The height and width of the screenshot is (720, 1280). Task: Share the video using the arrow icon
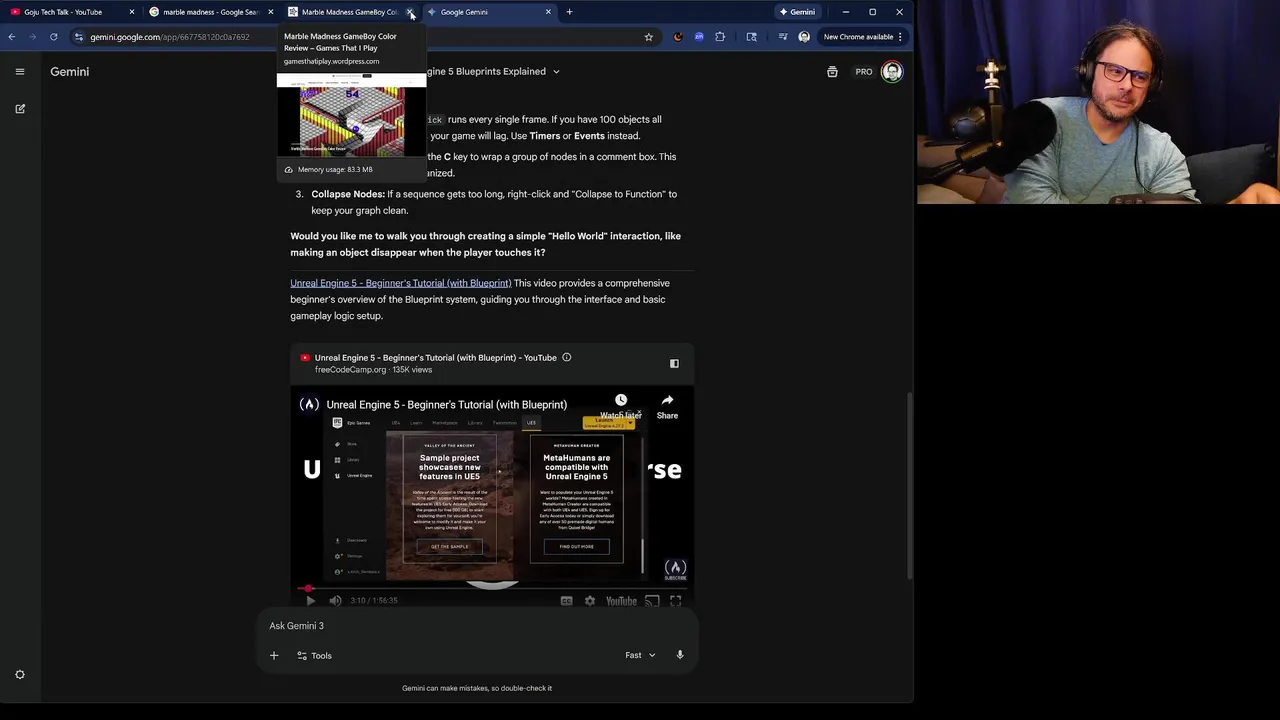click(x=667, y=400)
